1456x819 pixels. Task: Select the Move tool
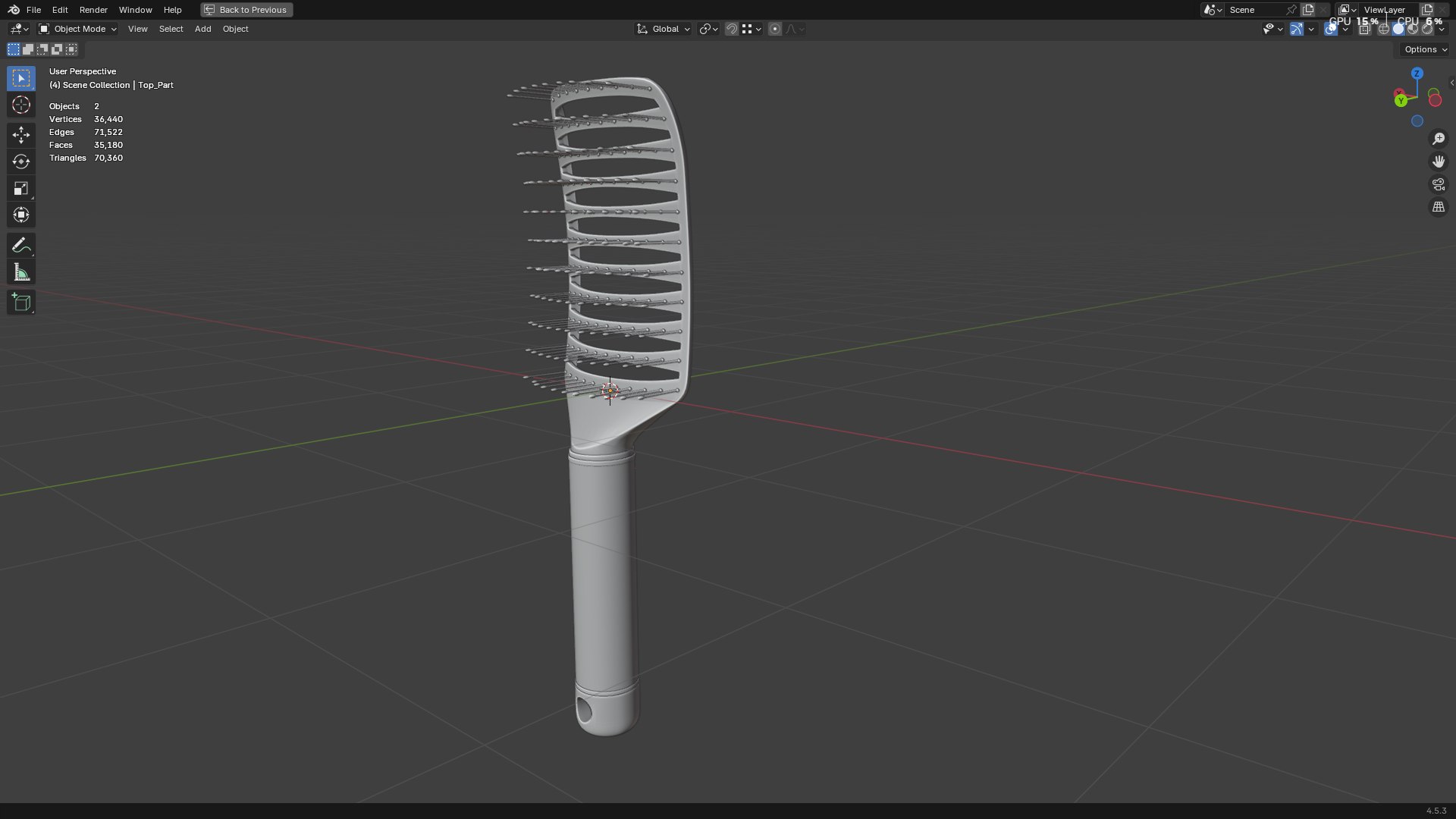point(21,135)
